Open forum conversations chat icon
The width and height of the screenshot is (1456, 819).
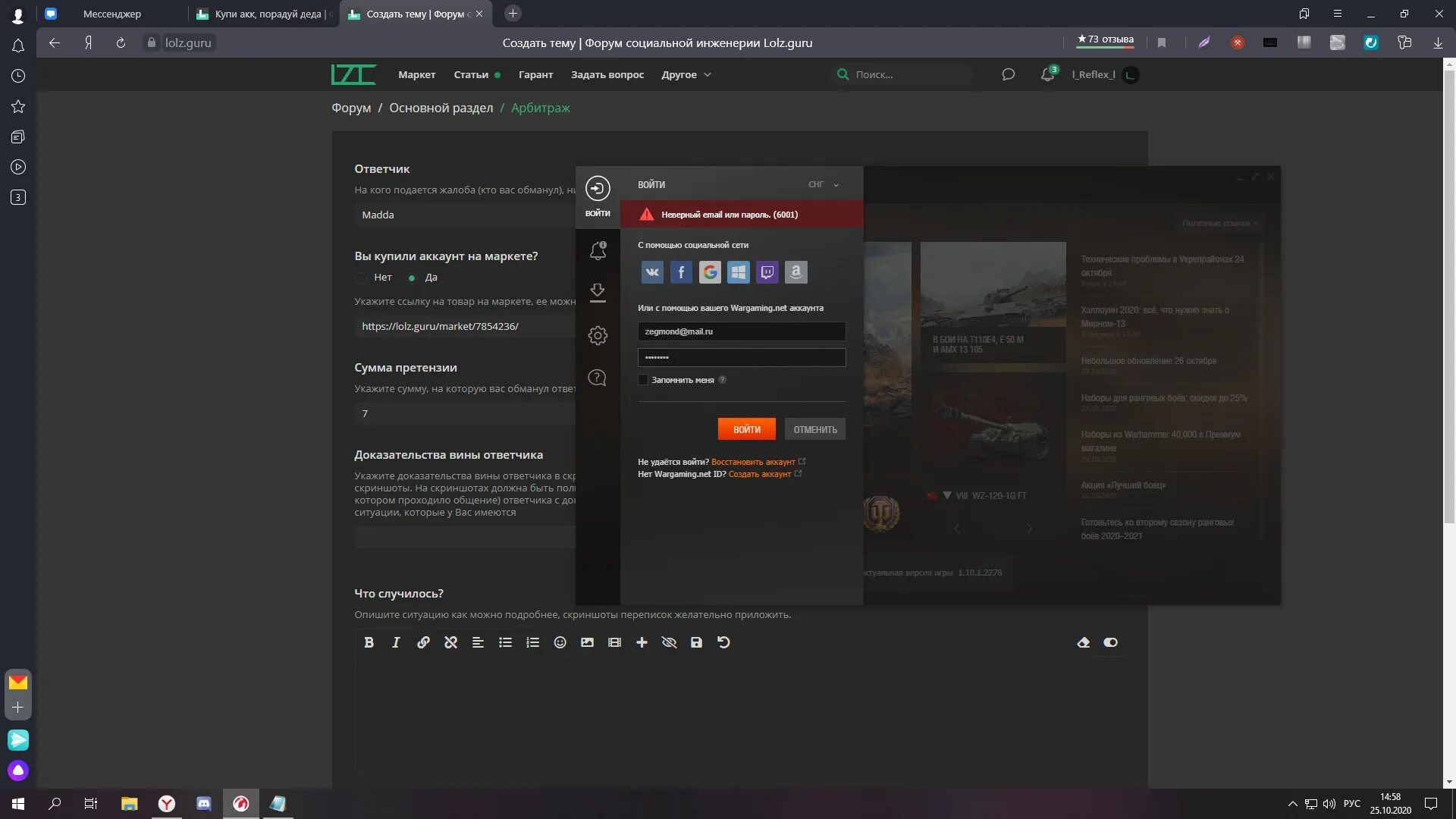click(1008, 74)
